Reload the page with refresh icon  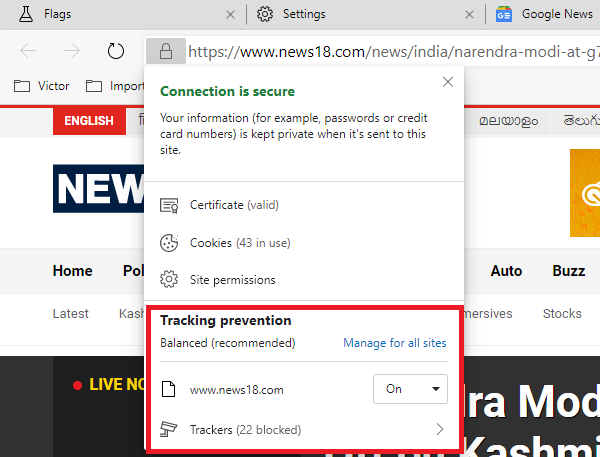coord(116,51)
